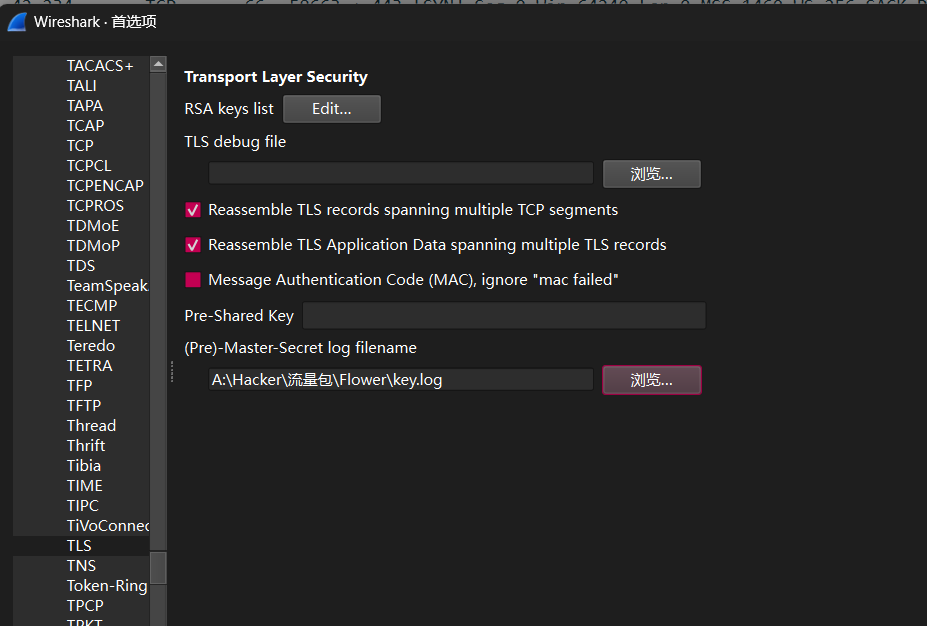Disable reassembling TLS records across TCP segments
Viewport: 927px width, 626px height.
[193, 210]
